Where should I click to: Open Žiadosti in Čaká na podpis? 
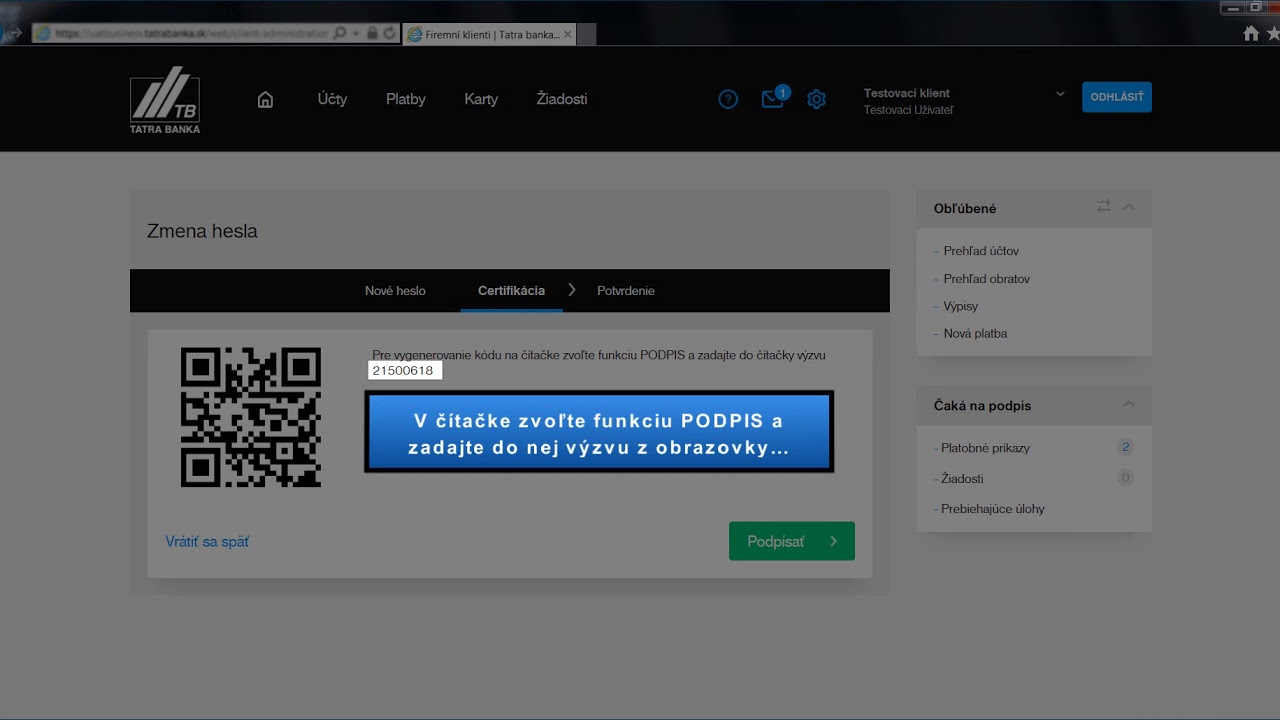pyautogui.click(x=962, y=478)
